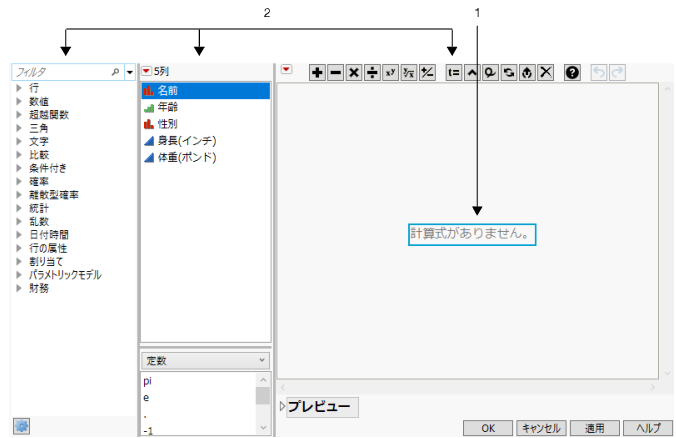Select the 身長(インチ) column
676x438 pixels.
(206, 141)
